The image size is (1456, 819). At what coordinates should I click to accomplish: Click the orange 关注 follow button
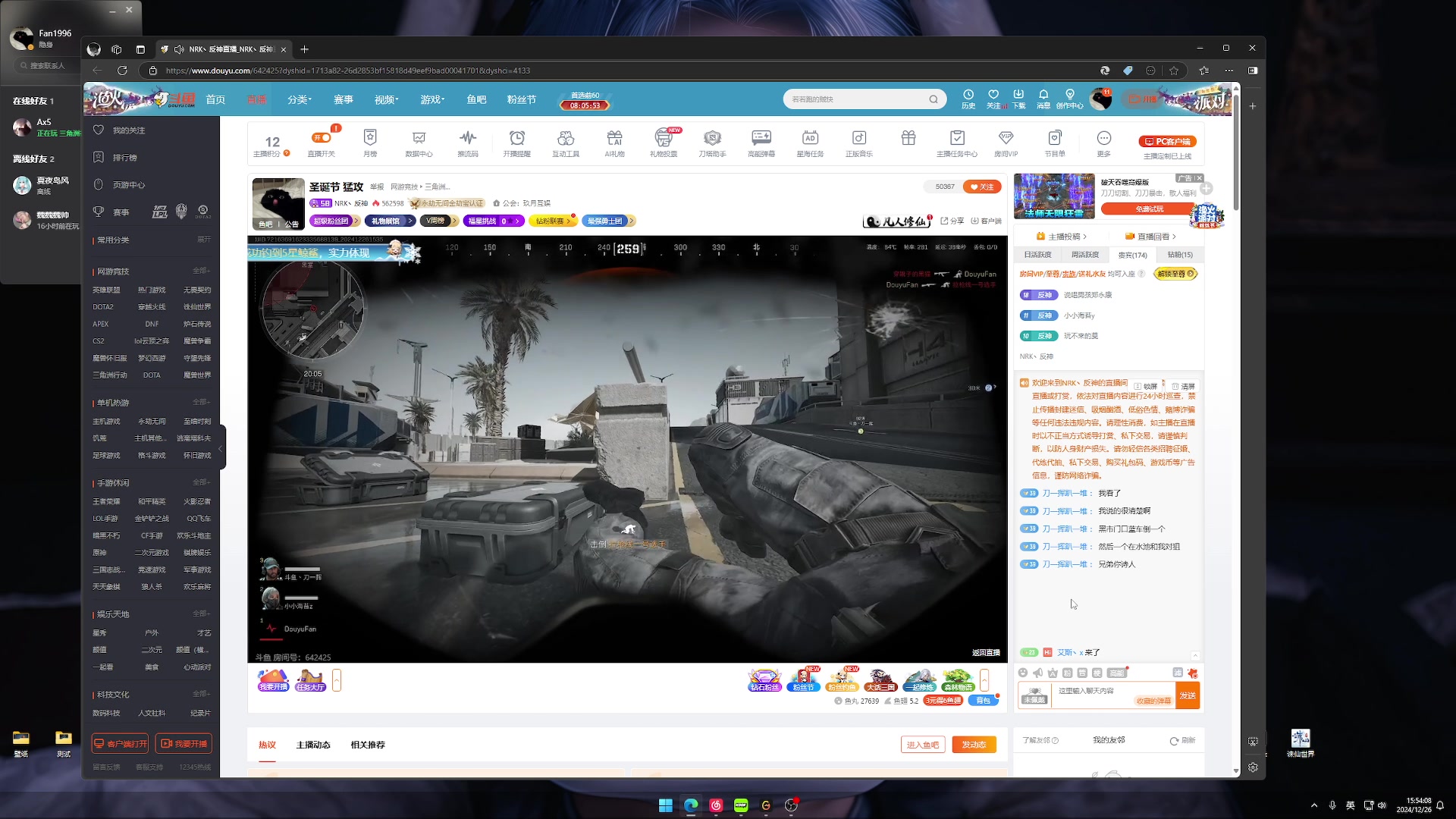(982, 187)
